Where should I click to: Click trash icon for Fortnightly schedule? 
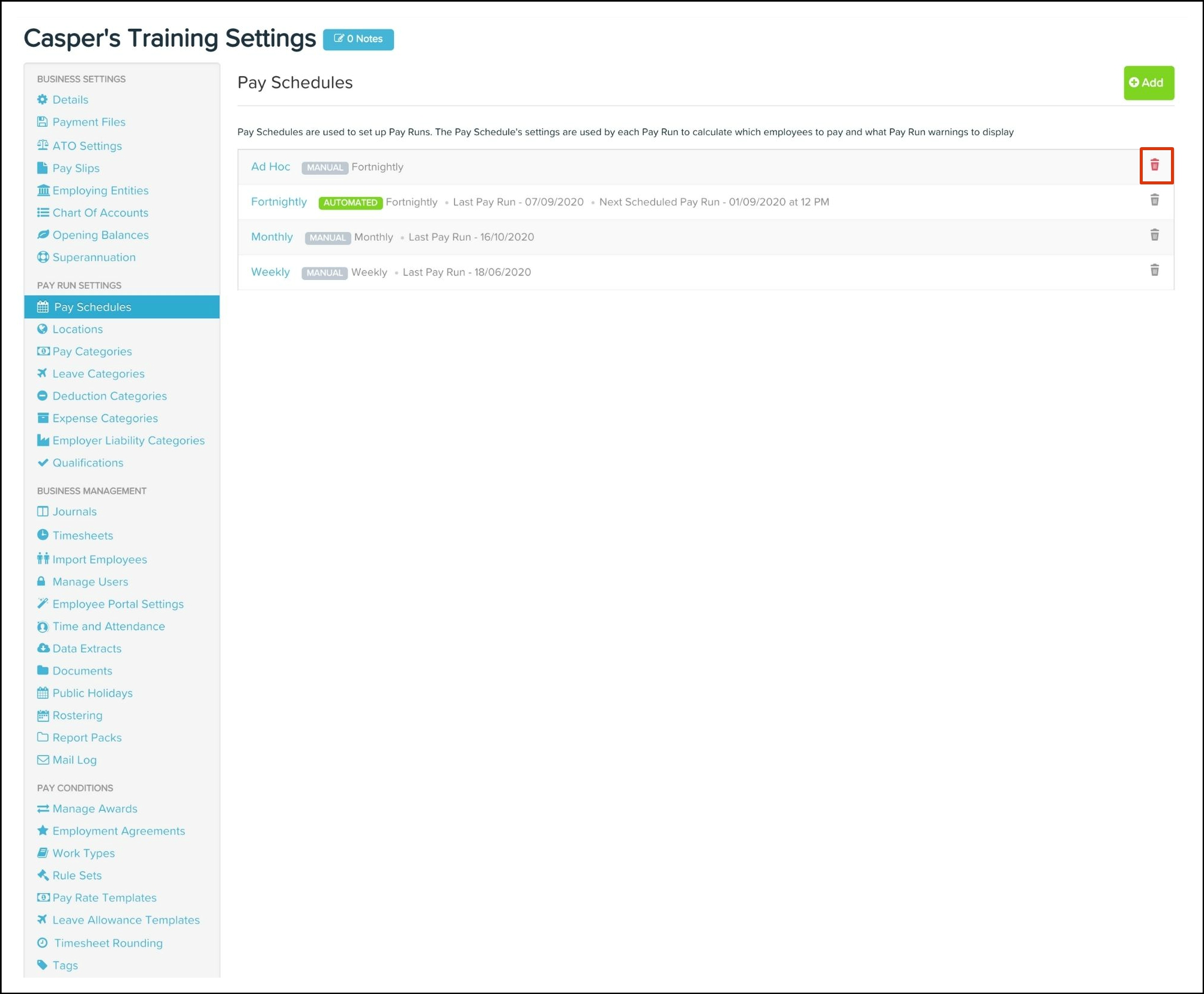[1154, 200]
